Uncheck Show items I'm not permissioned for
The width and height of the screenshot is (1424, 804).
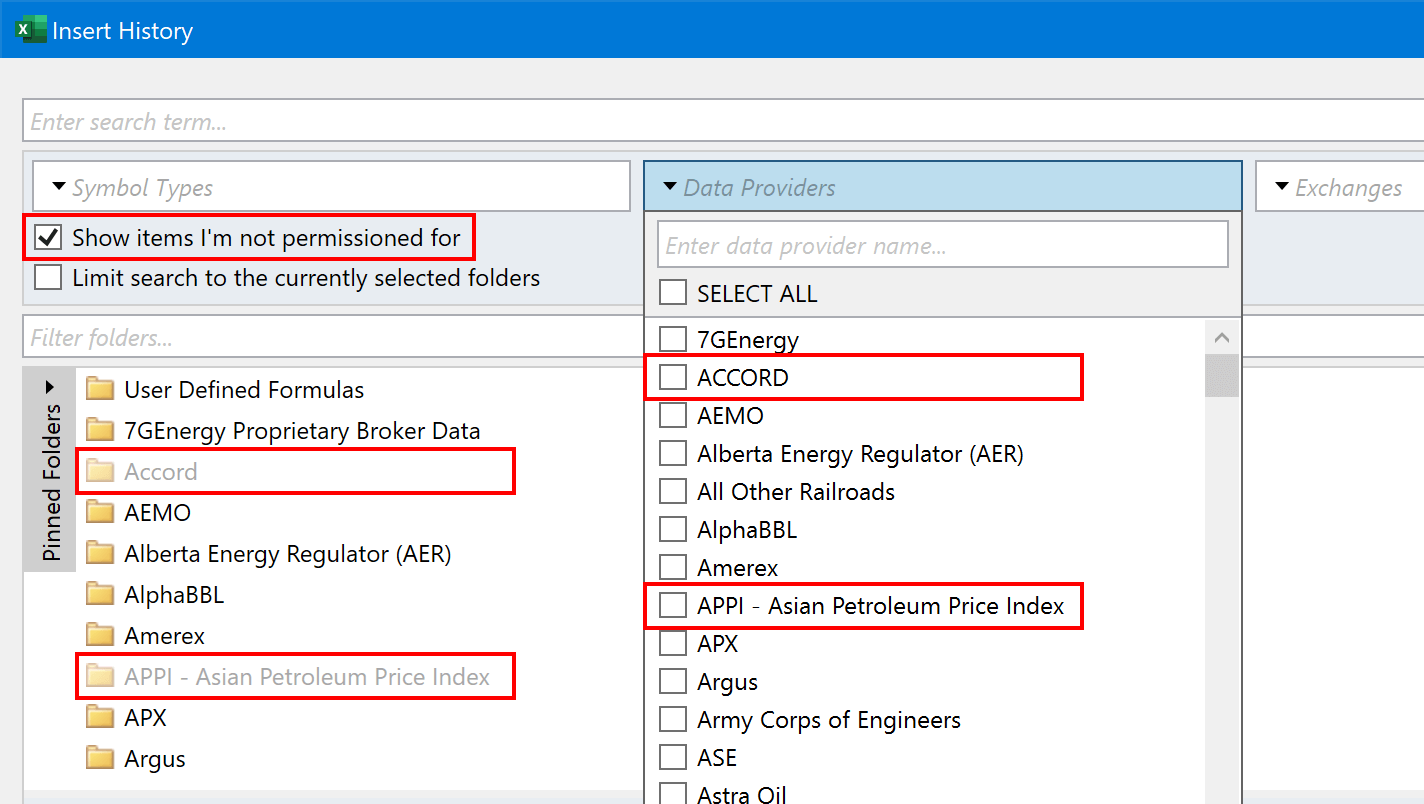[x=48, y=238]
